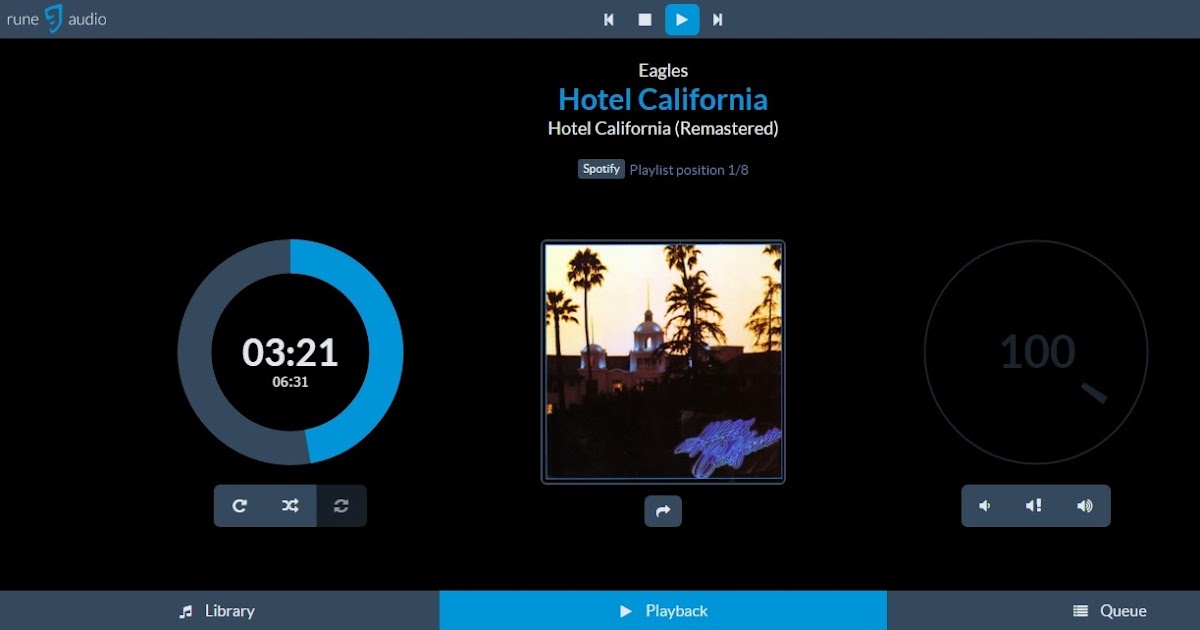Click the volume knob dial
The width and height of the screenshot is (1200, 630).
point(1036,352)
